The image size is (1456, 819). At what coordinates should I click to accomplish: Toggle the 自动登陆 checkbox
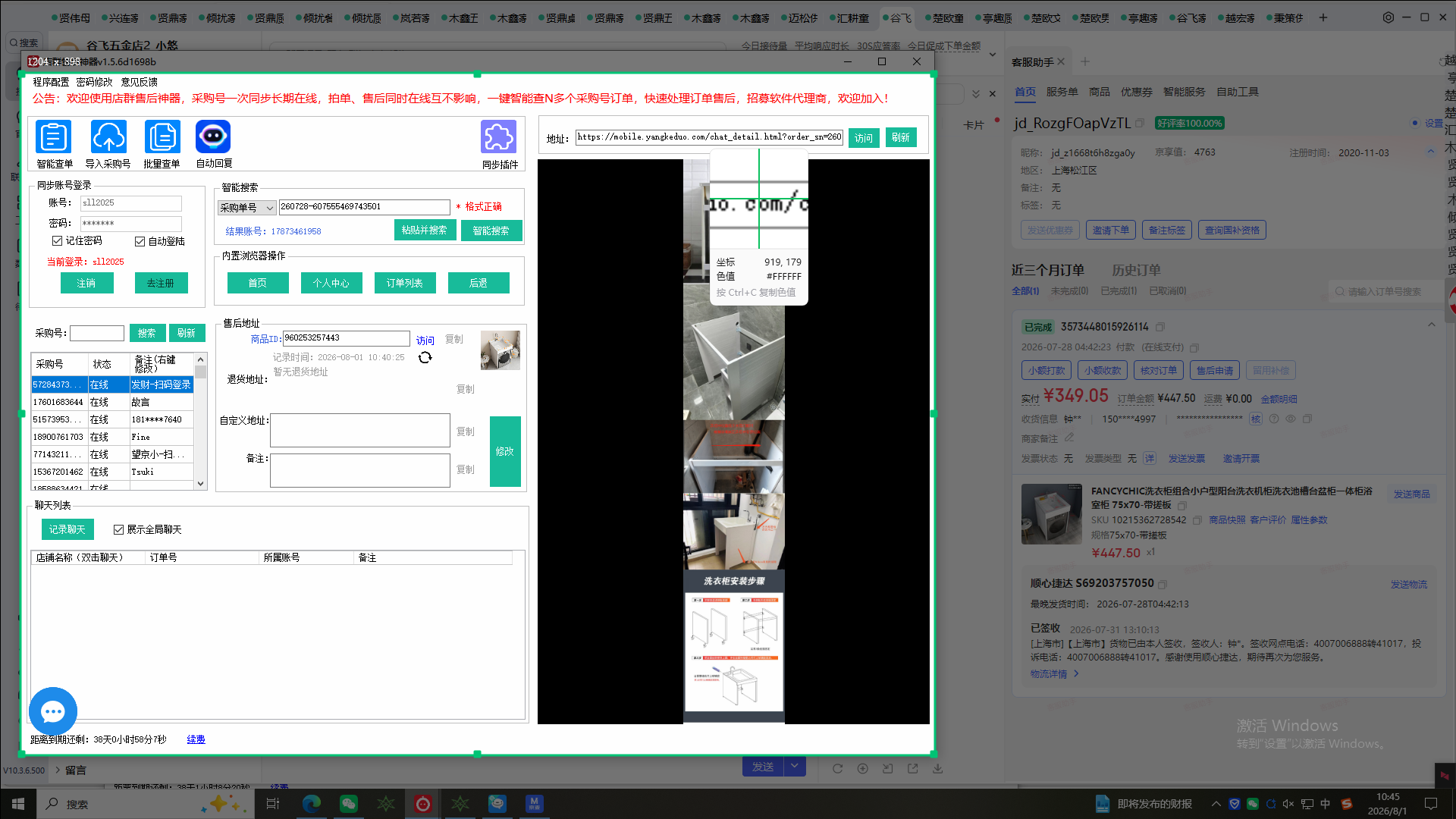coord(140,241)
